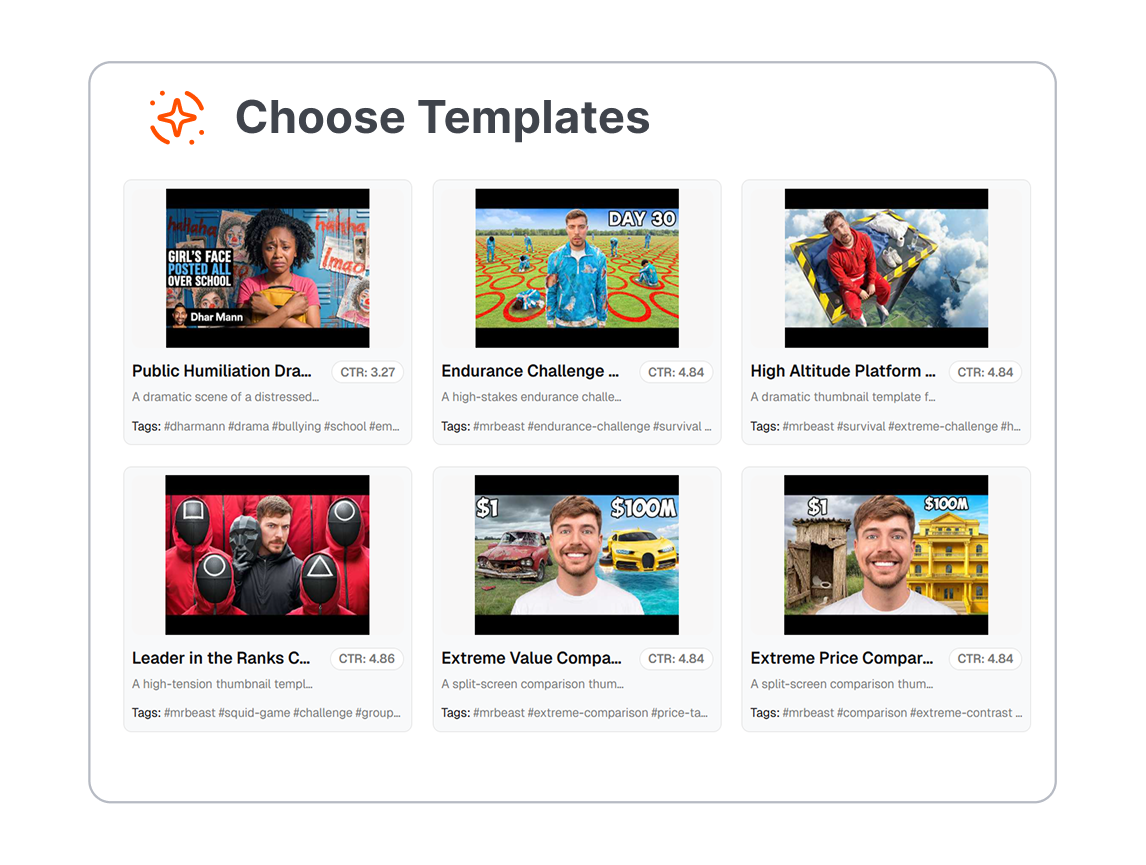Click the Extreme Price Comparison tags line
This screenshot has height=865, width=1146.
tap(886, 712)
